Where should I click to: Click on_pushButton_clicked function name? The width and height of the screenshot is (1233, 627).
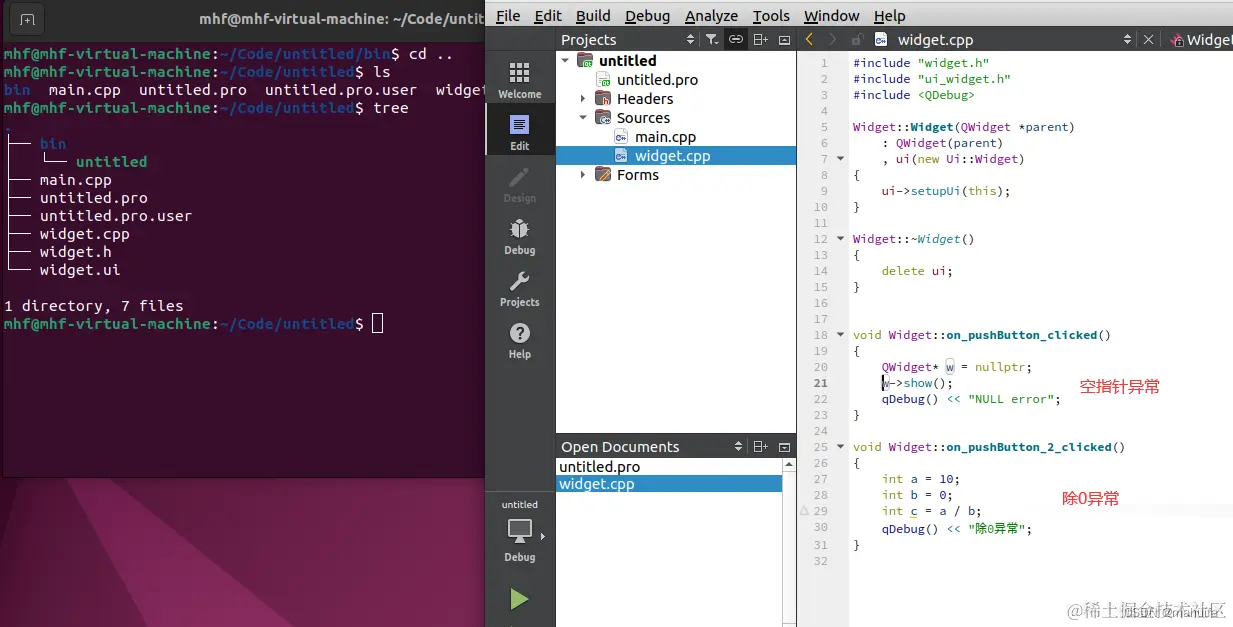tap(1022, 335)
